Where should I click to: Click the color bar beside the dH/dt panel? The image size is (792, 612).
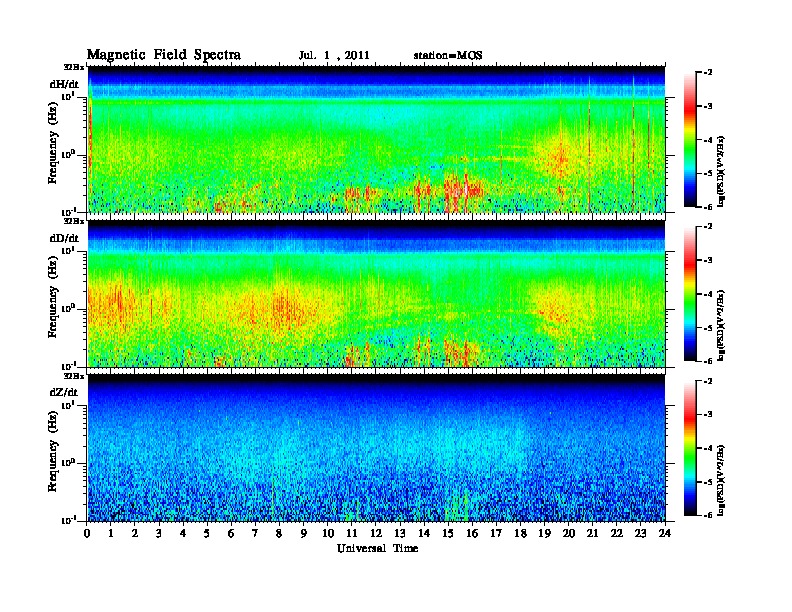690,139
